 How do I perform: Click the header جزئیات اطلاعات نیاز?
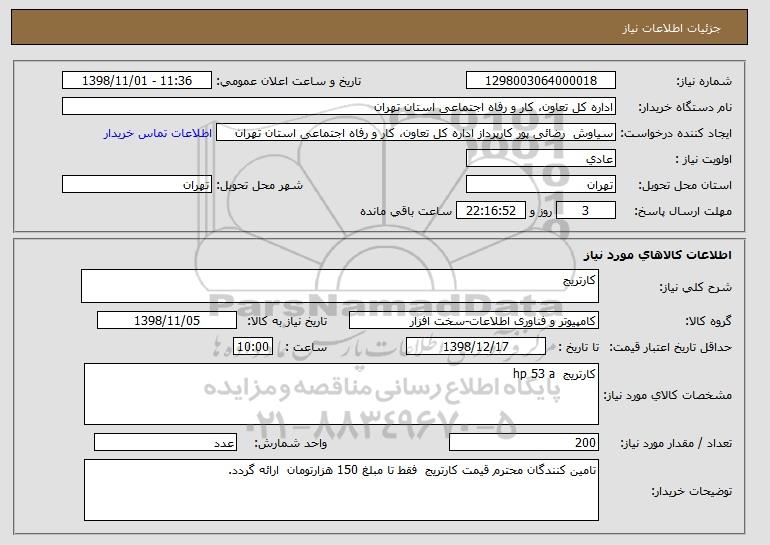point(671,28)
